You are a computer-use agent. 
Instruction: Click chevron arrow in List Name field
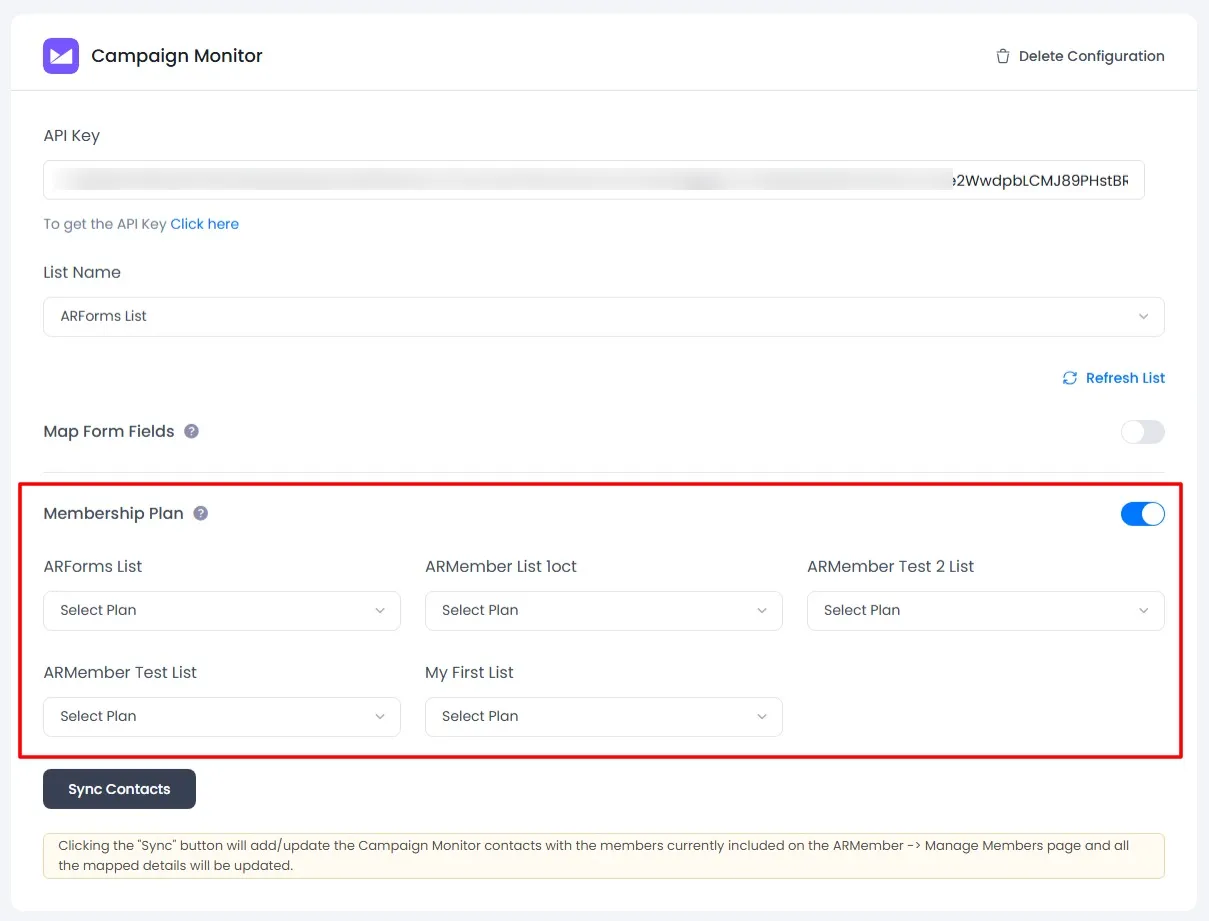click(x=1143, y=317)
